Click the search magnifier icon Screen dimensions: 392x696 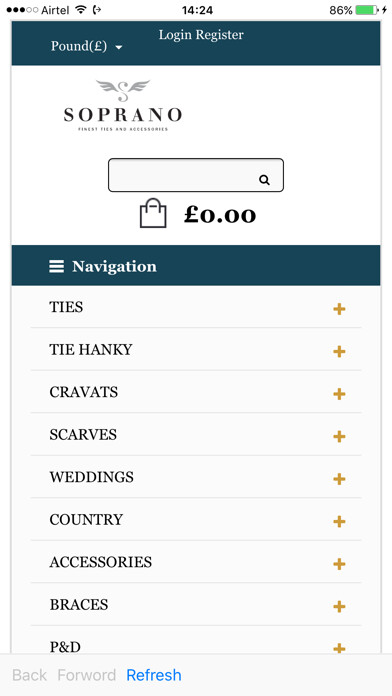[265, 180]
